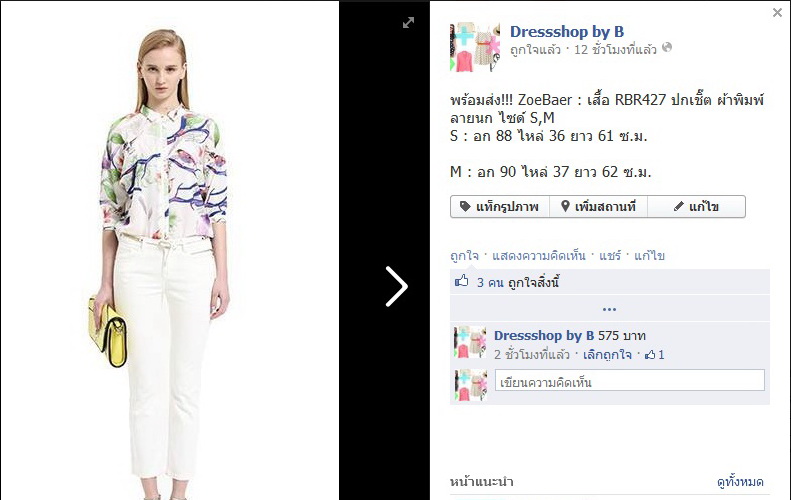The height and width of the screenshot is (500, 791).
Task: Click the แก้ไข pencil edit button
Action: tap(696, 206)
